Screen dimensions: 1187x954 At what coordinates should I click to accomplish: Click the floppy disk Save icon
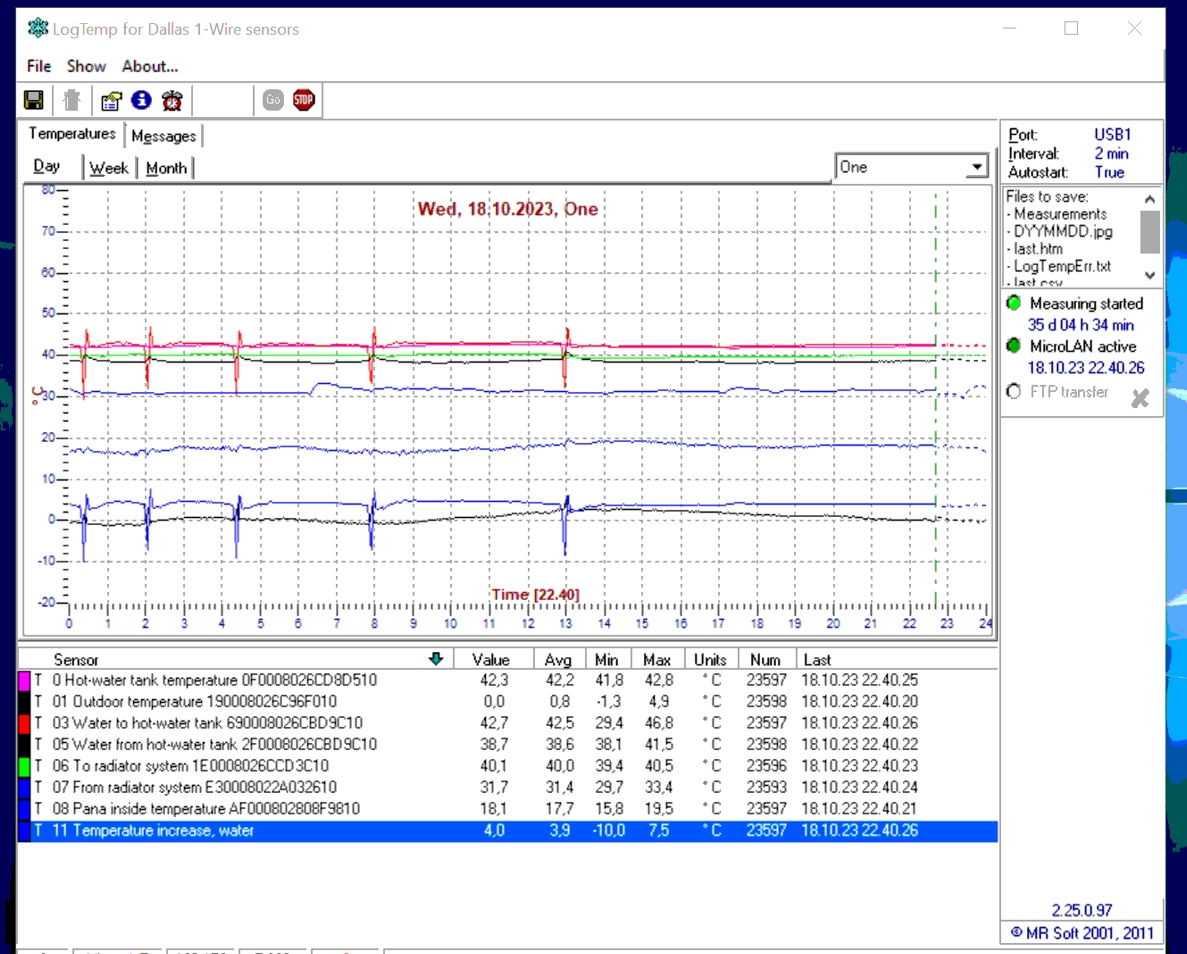(34, 100)
